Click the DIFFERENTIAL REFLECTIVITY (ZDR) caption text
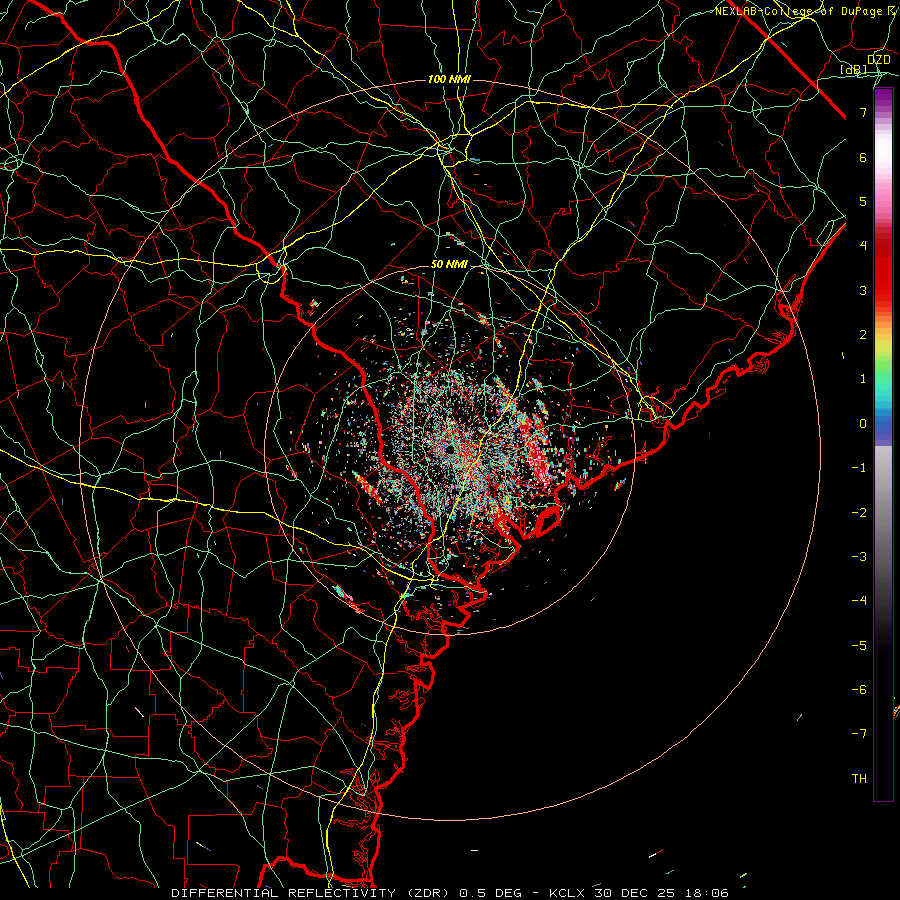The image size is (900, 900). point(312,893)
